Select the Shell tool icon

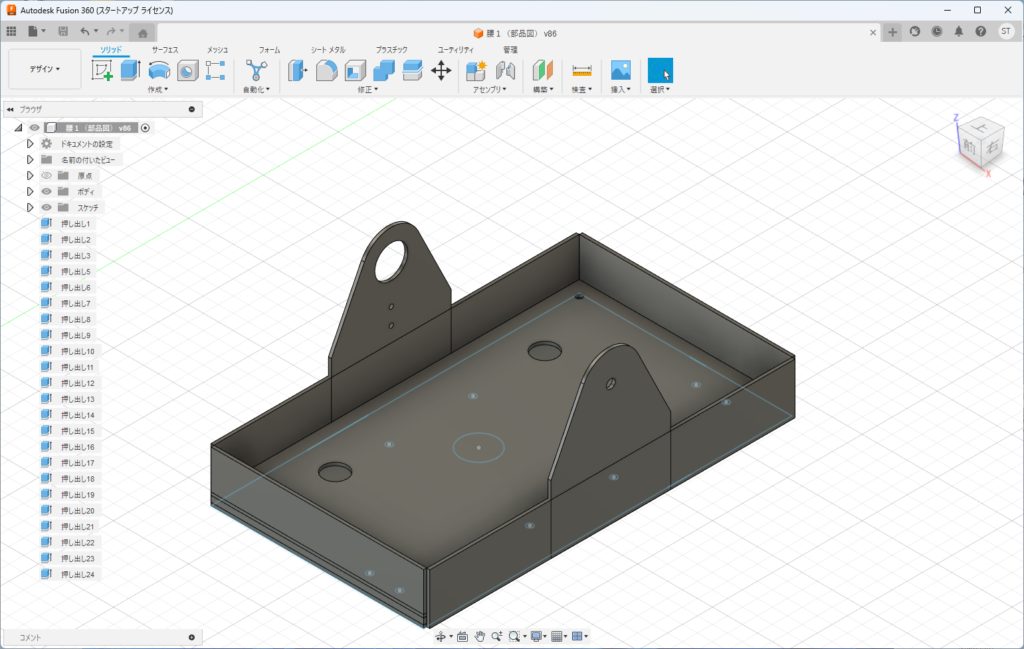coord(355,71)
